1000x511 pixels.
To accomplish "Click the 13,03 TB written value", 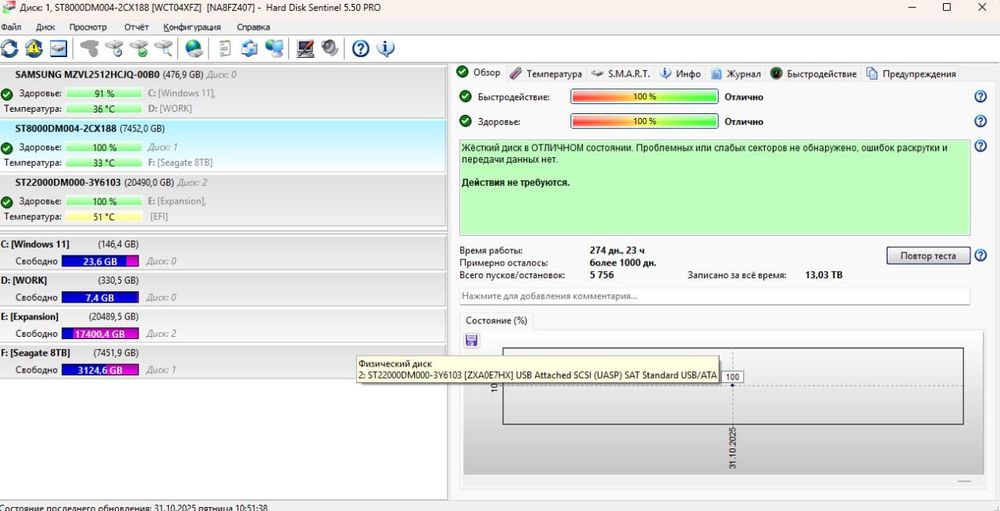I will (823, 276).
